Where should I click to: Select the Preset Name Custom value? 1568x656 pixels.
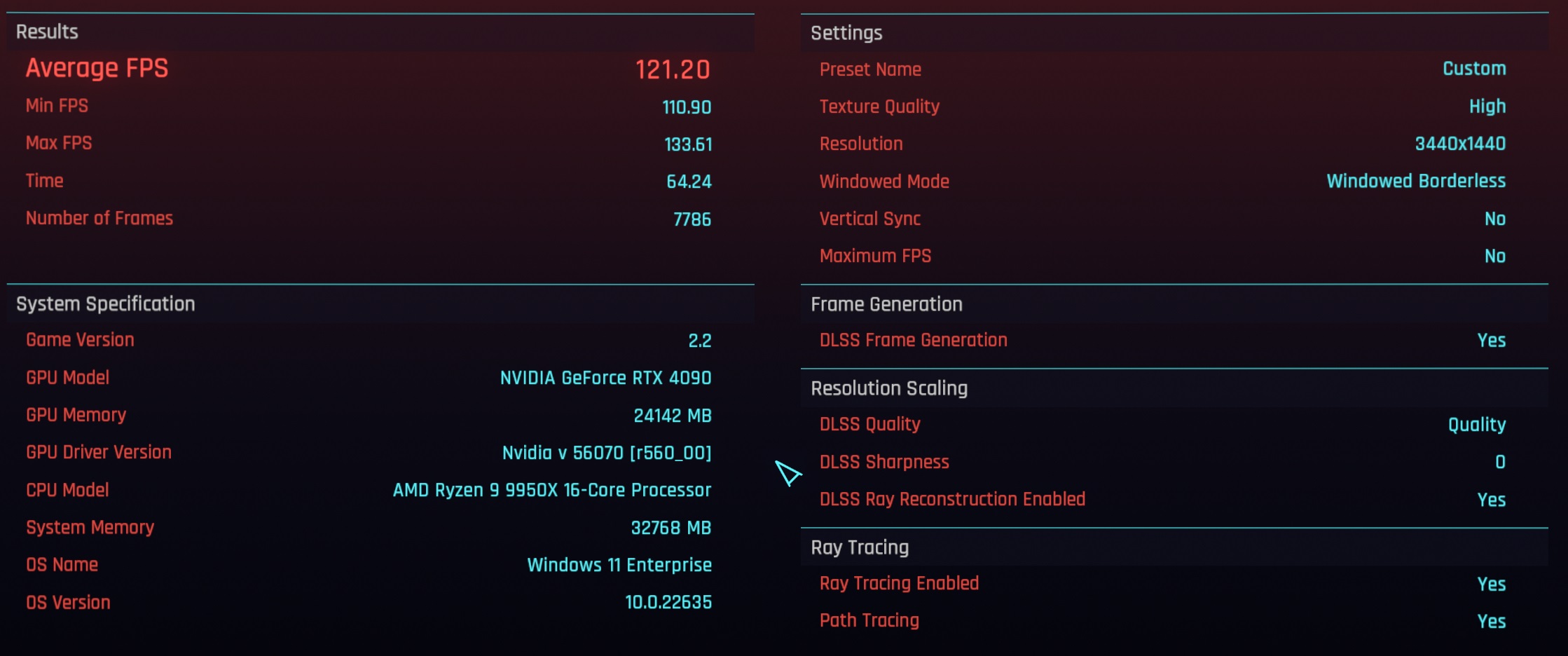coord(1474,69)
